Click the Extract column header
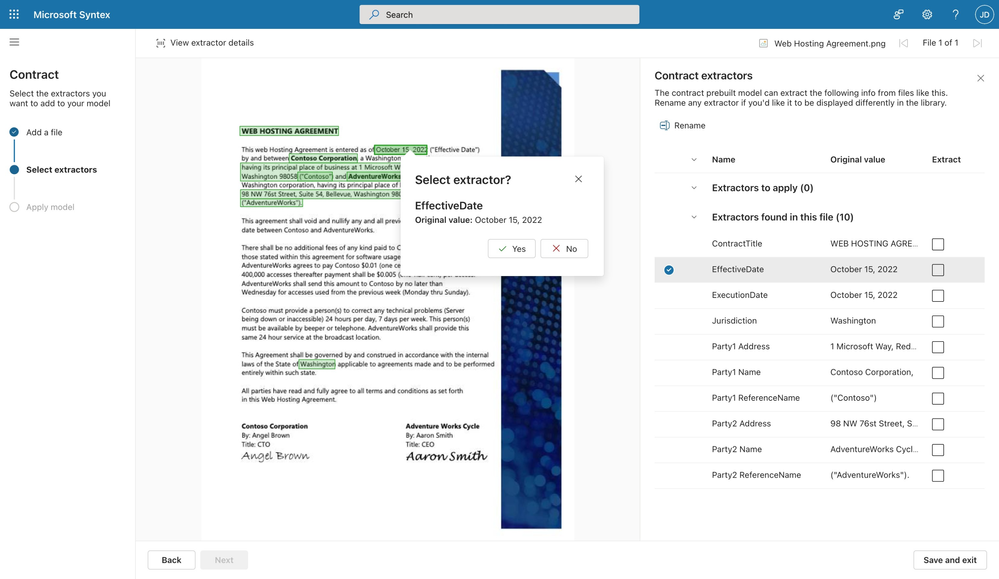 pyautogui.click(x=946, y=160)
